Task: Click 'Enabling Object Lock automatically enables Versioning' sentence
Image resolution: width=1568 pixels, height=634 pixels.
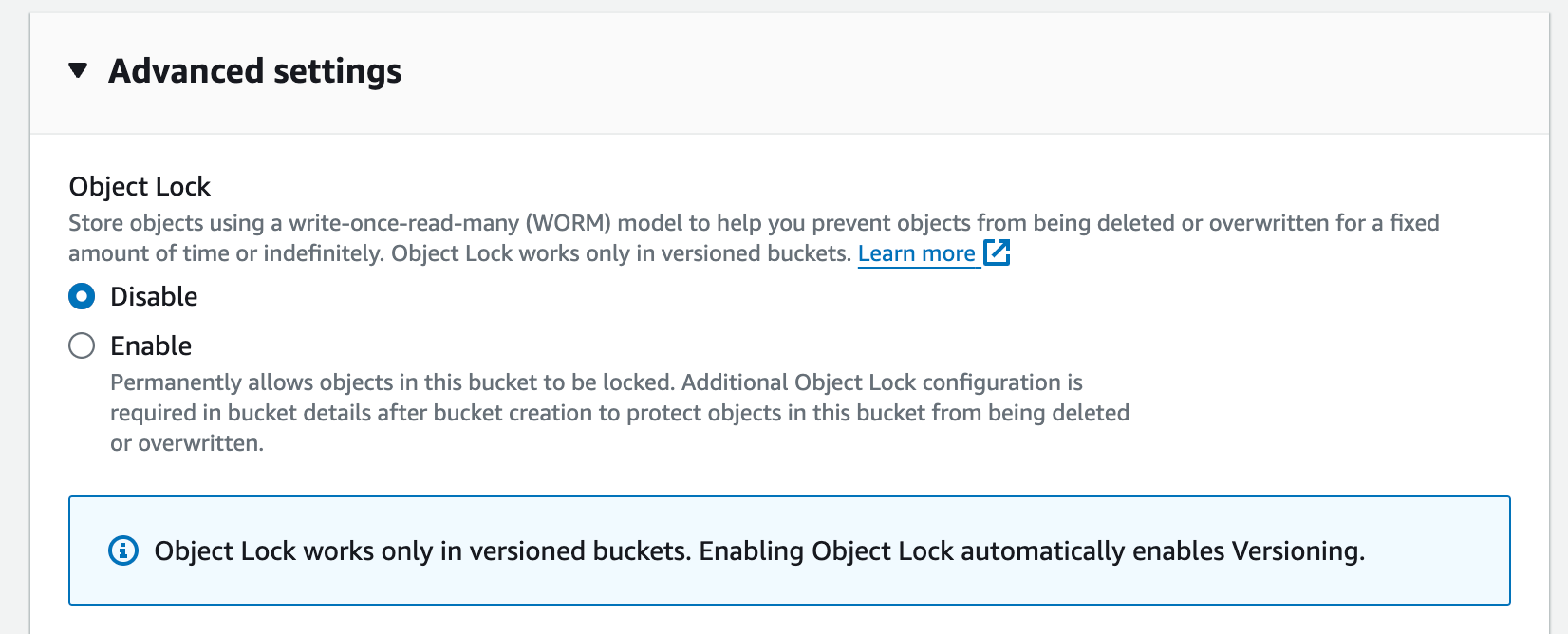Action: click(1032, 551)
